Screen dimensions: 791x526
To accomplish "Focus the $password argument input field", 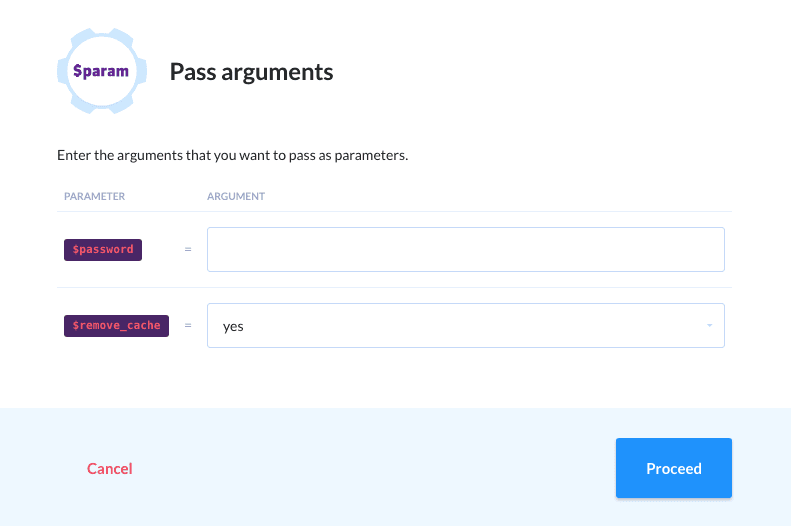I will [465, 249].
